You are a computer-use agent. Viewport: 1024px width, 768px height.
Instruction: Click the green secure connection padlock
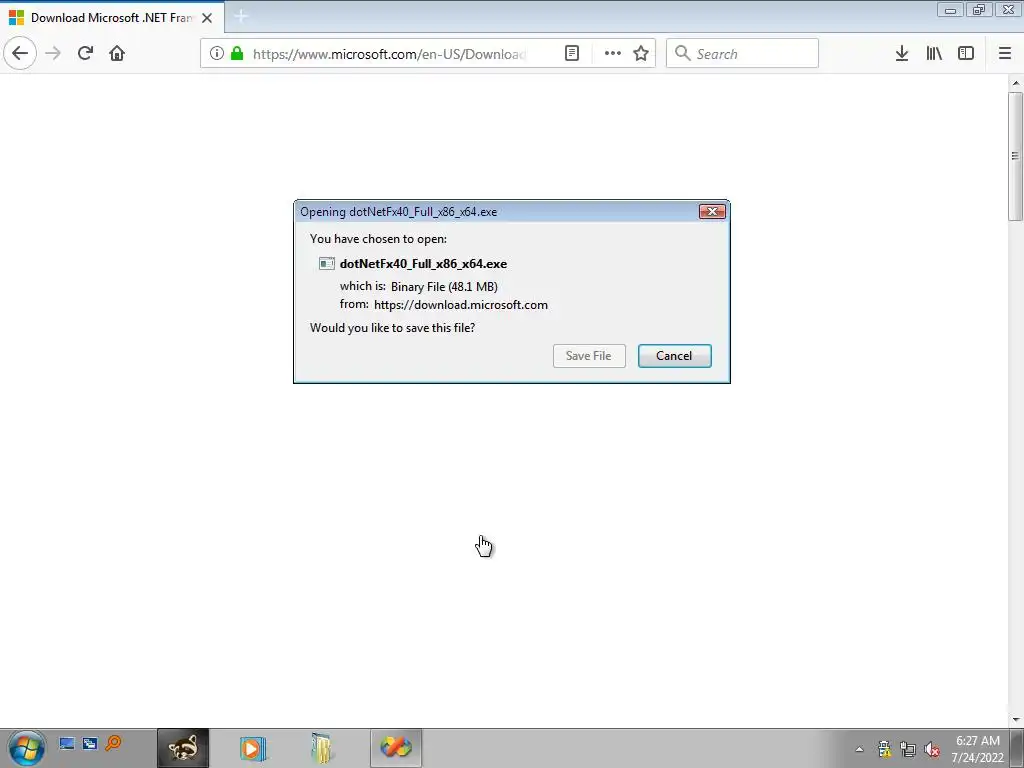(237, 54)
